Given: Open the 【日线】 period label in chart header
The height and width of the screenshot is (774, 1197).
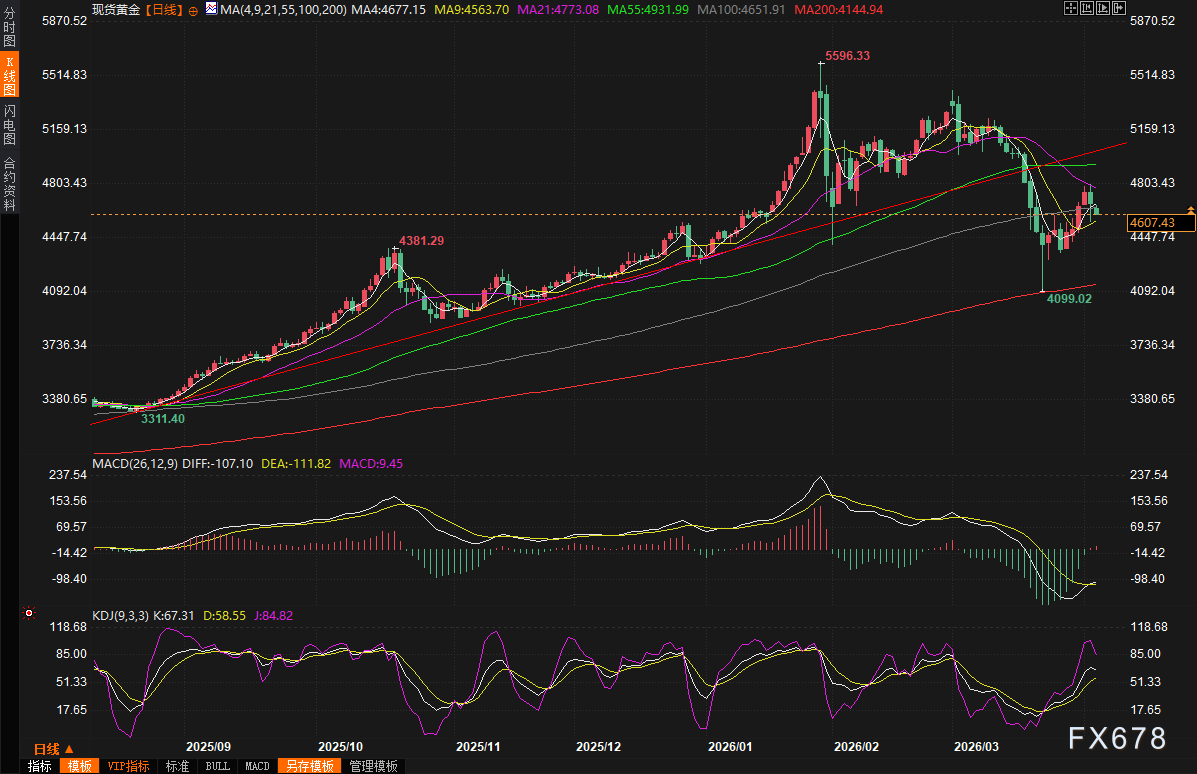Looking at the screenshot, I should 165,9.
